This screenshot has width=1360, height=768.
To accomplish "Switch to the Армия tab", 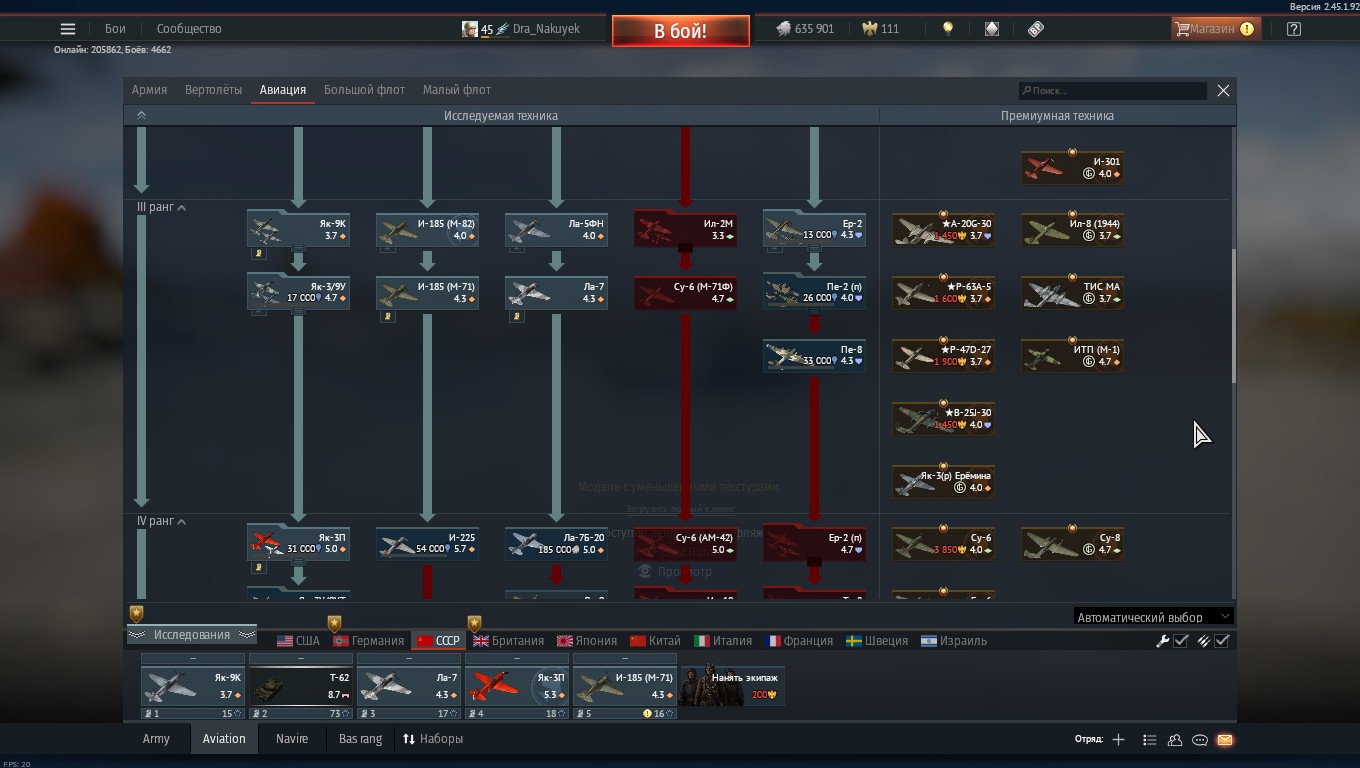I will pyautogui.click(x=149, y=90).
